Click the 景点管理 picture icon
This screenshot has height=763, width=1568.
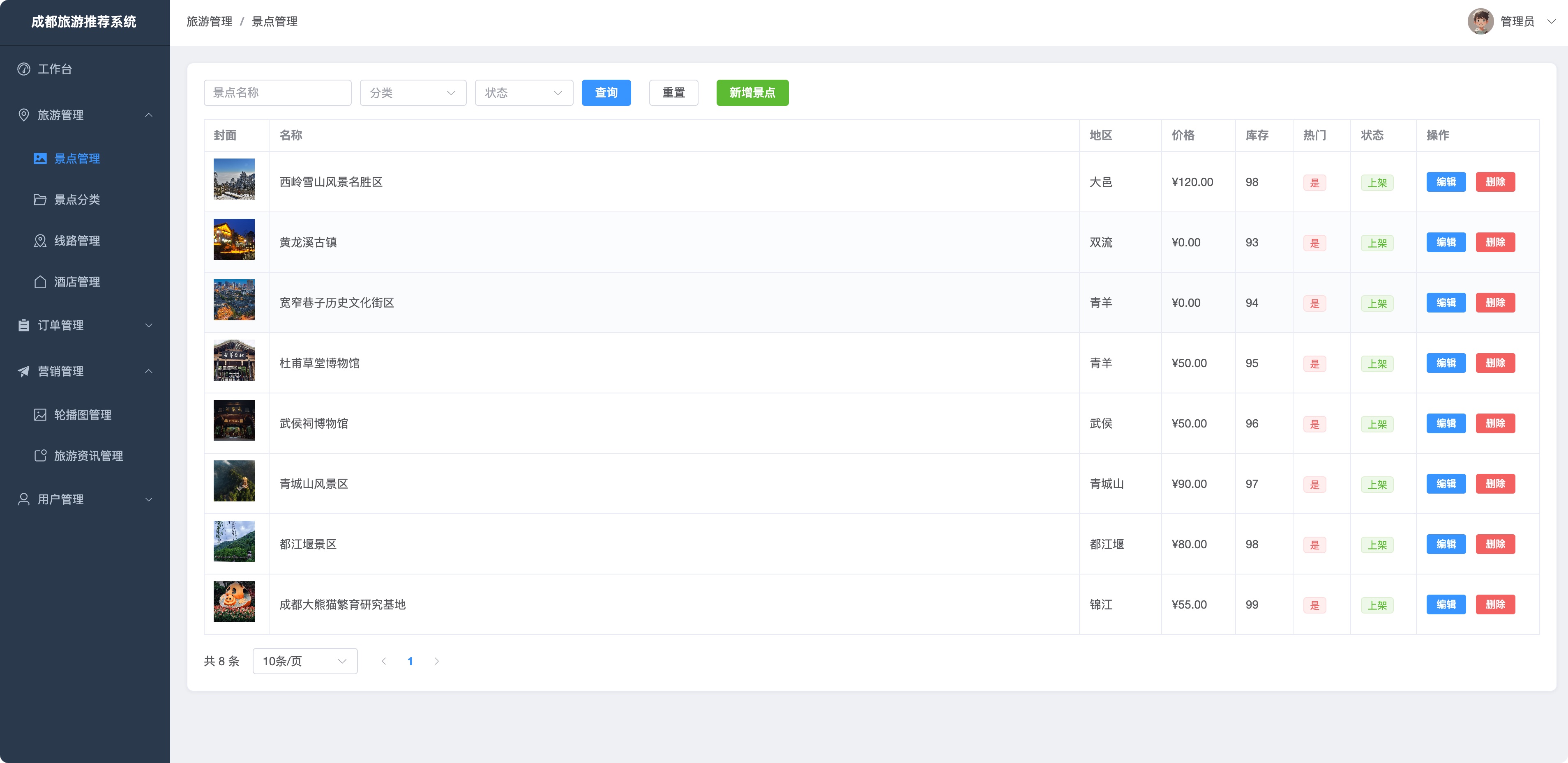[40, 158]
